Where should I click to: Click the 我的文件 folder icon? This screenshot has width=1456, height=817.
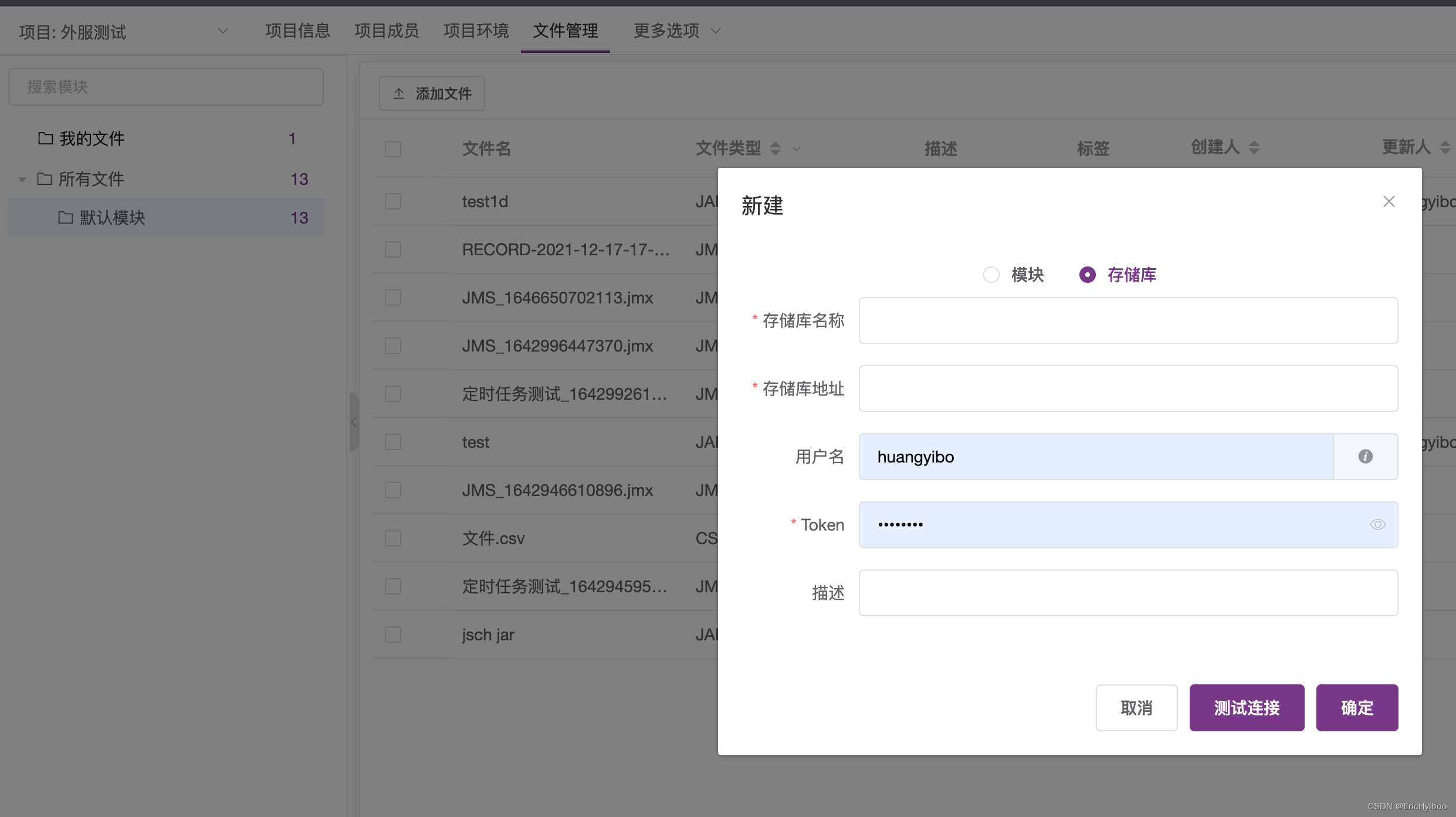[46, 139]
